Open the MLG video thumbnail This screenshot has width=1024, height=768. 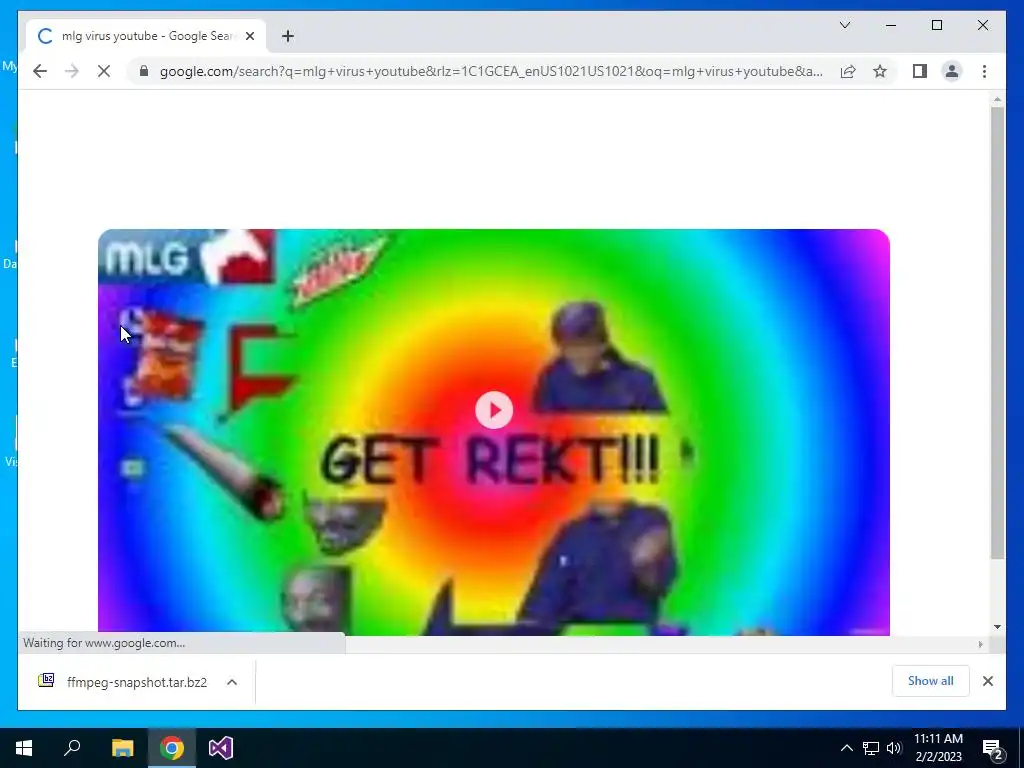click(x=494, y=432)
